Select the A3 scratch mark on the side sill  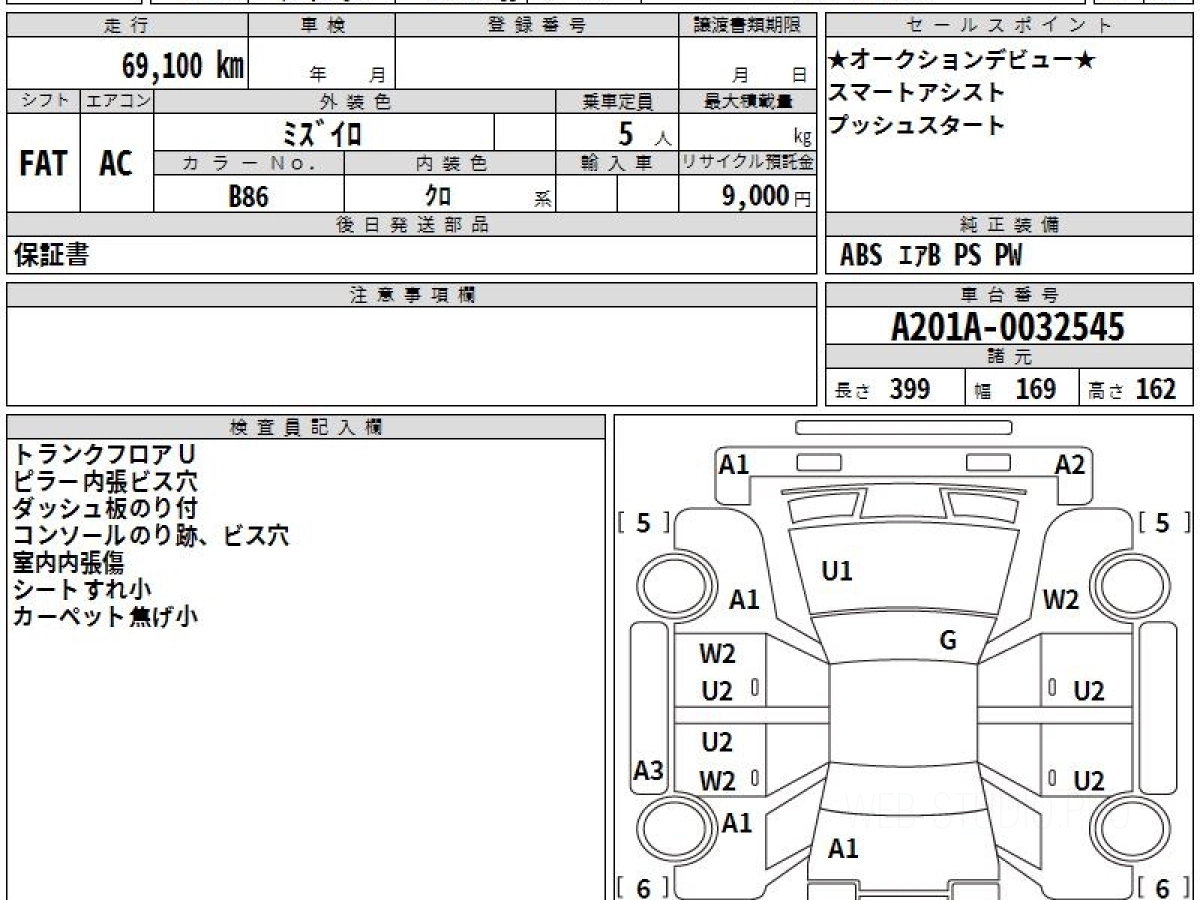649,771
